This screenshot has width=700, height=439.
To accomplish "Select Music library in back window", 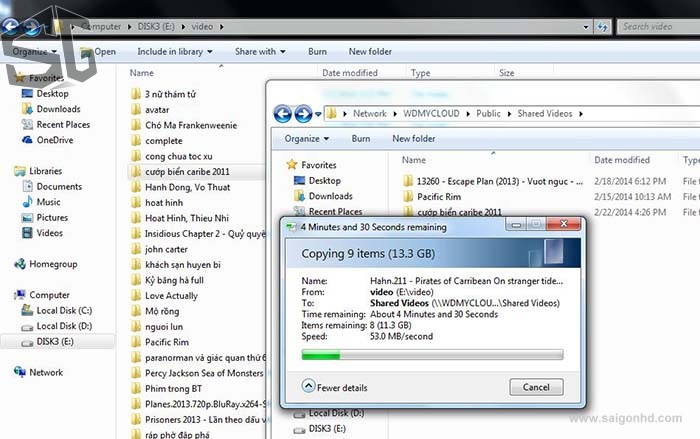I will tap(48, 202).
